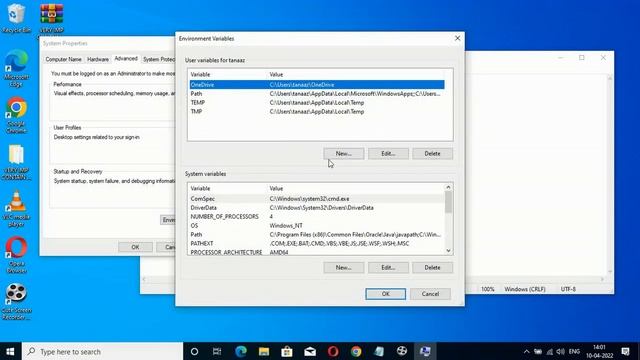Image resolution: width=640 pixels, height=360 pixels.
Task: Cancel the Environment Variables dialog
Action: pos(430,294)
